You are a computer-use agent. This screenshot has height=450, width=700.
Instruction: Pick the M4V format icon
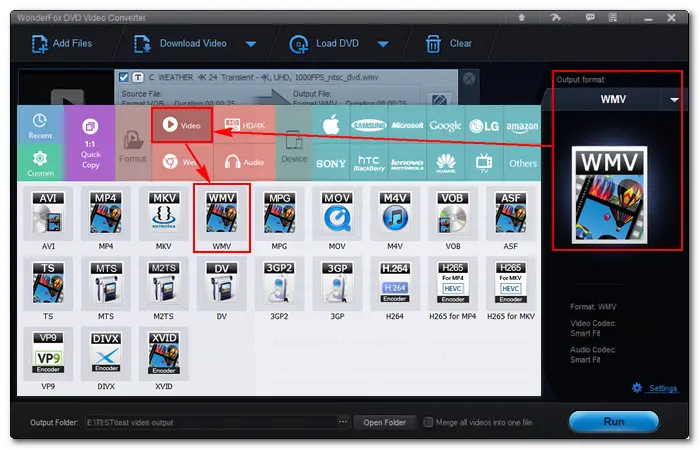point(395,213)
